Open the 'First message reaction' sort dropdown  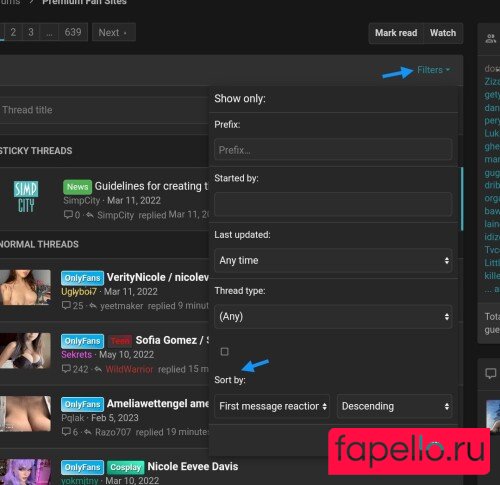click(x=272, y=406)
